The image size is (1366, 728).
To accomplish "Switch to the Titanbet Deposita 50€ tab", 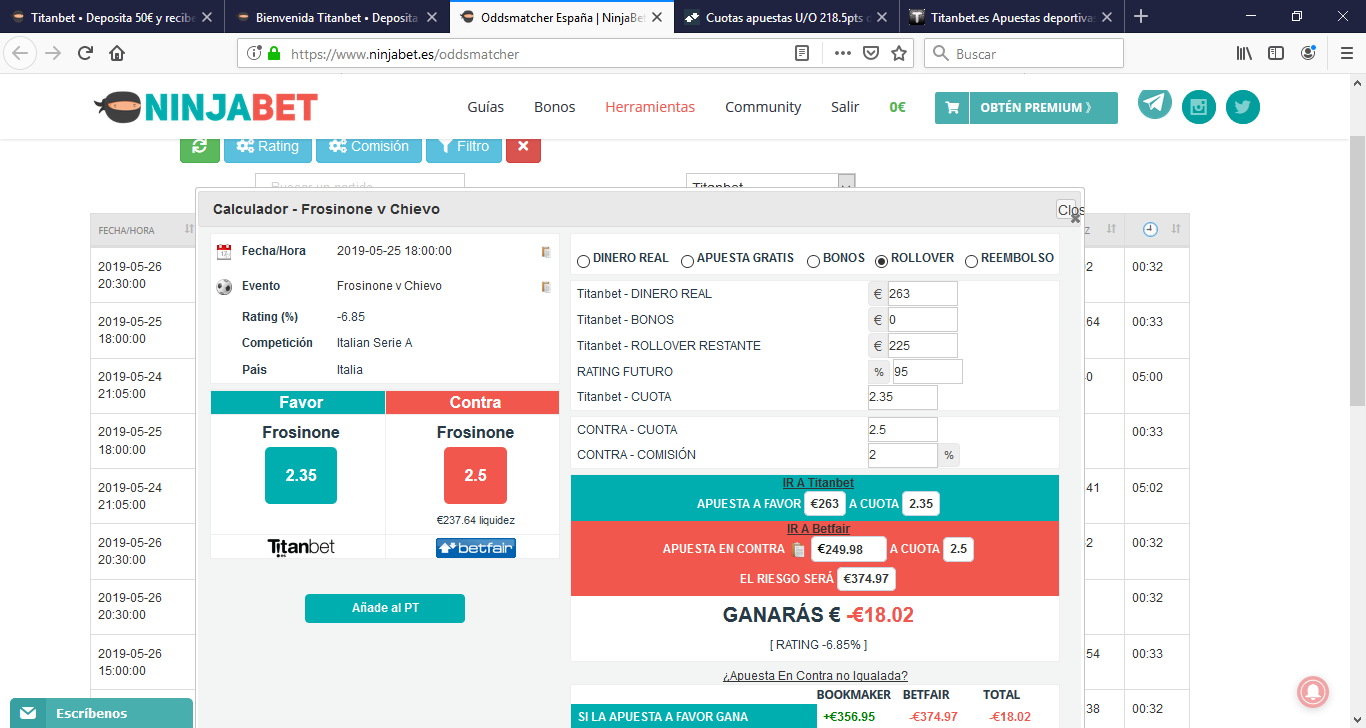I will 112,17.
